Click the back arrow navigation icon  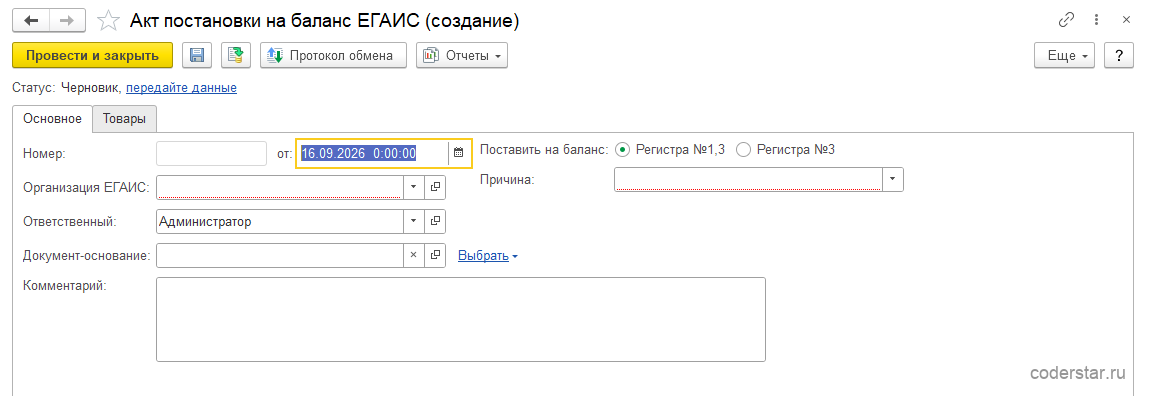[31, 21]
